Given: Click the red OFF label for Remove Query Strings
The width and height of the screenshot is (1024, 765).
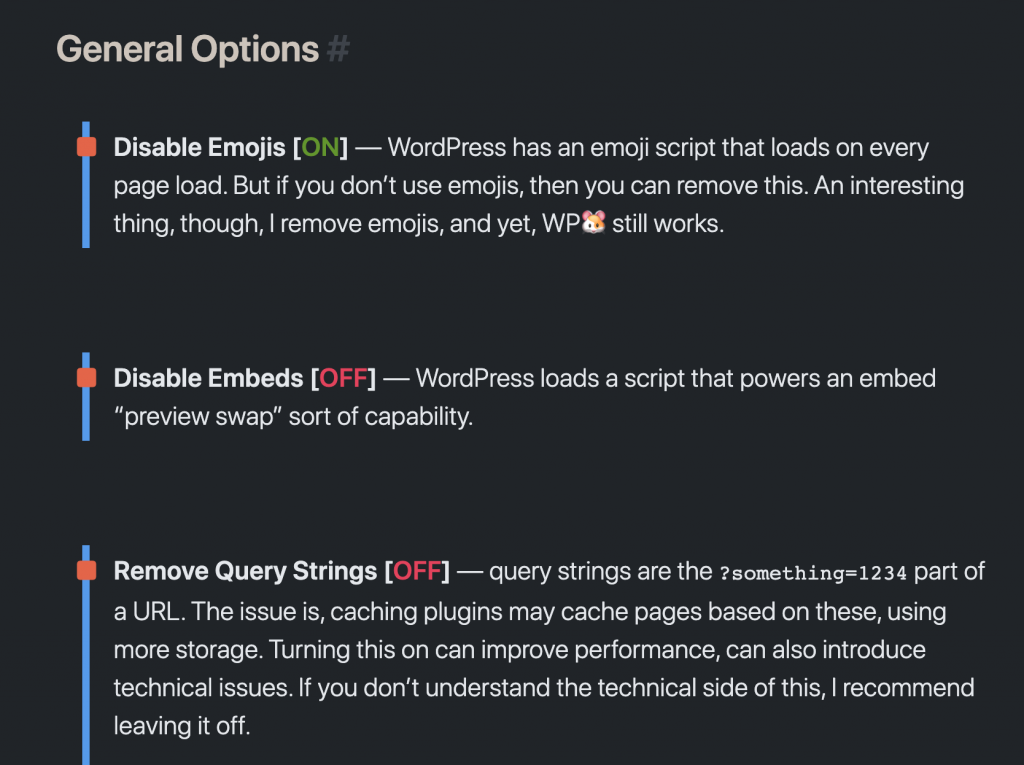Looking at the screenshot, I should [417, 571].
